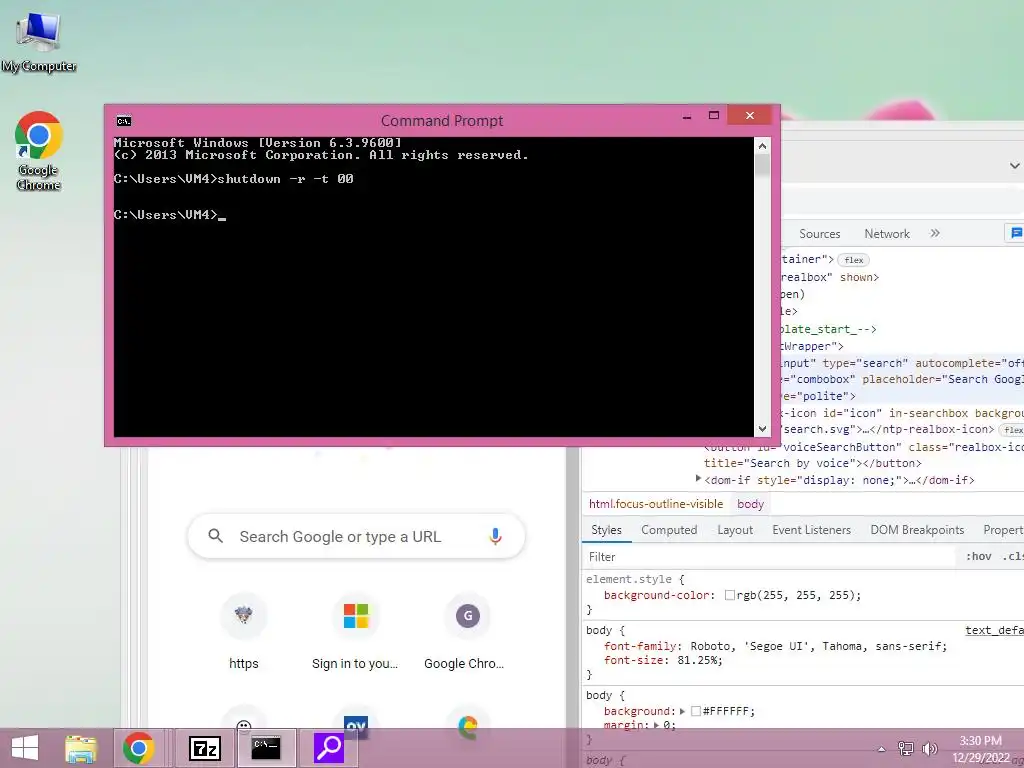The width and height of the screenshot is (1024, 768).
Task: Select the Command Prompt taskbar button
Action: coord(266,748)
